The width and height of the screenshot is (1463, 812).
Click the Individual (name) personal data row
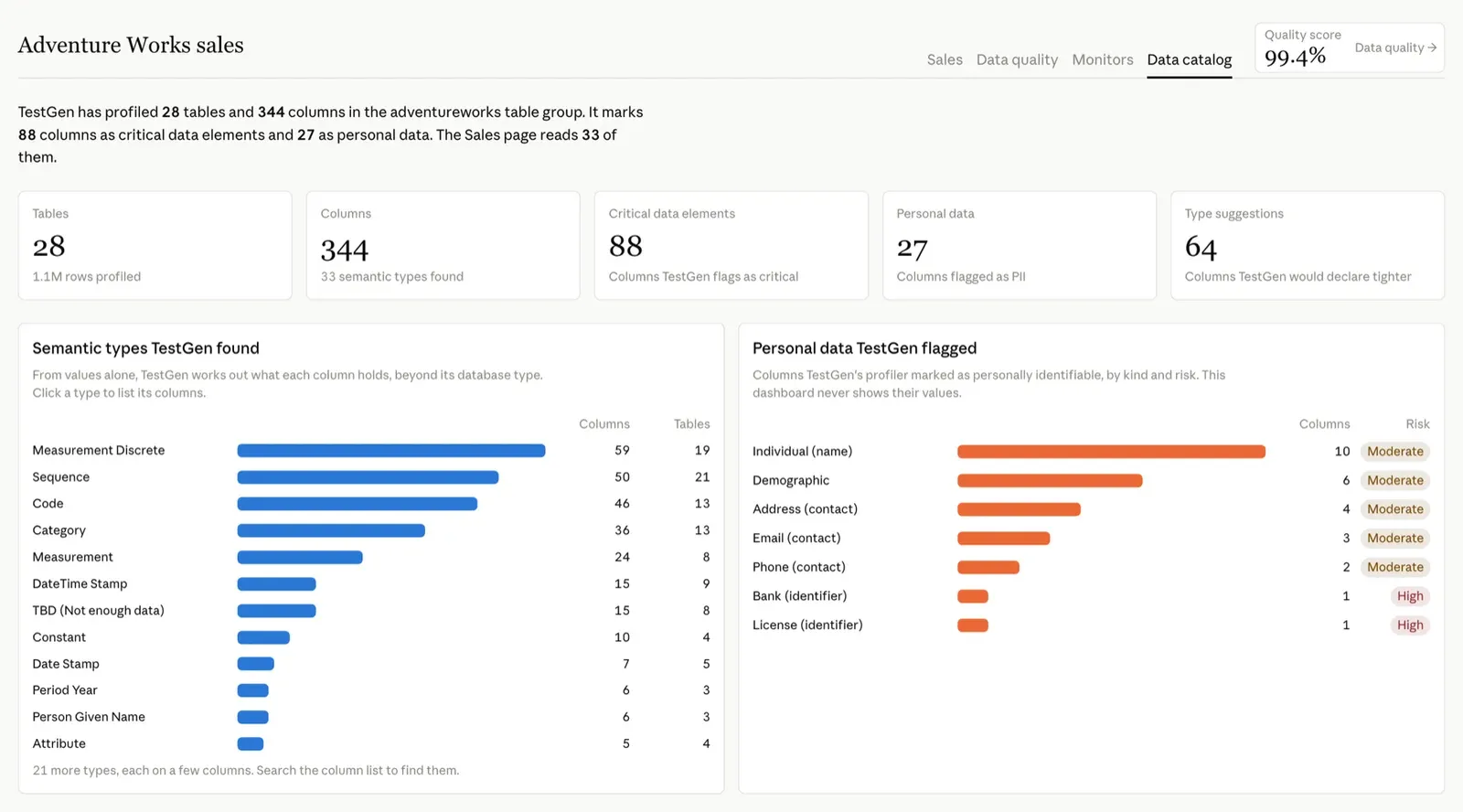tap(1091, 451)
